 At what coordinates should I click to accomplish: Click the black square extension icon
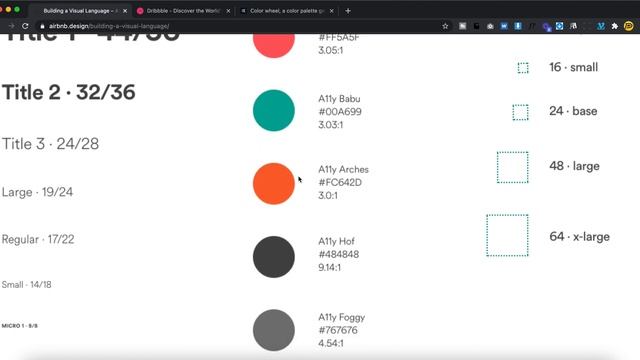click(x=476, y=26)
